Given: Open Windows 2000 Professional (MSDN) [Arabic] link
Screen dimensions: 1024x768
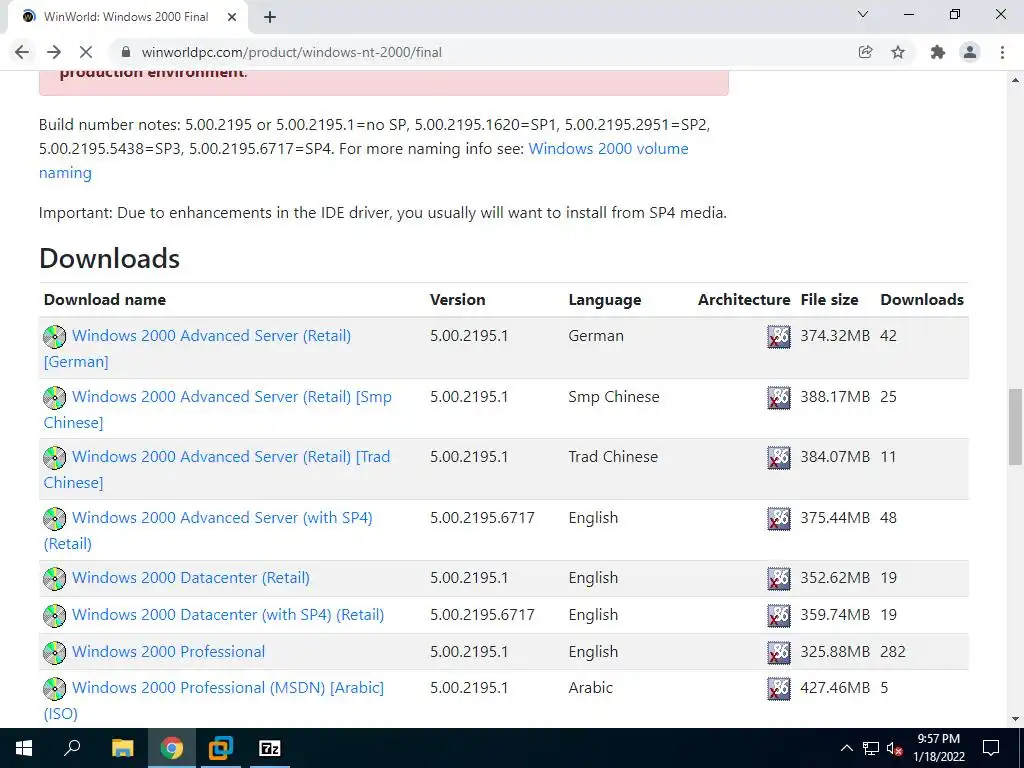Looking at the screenshot, I should 228,688.
